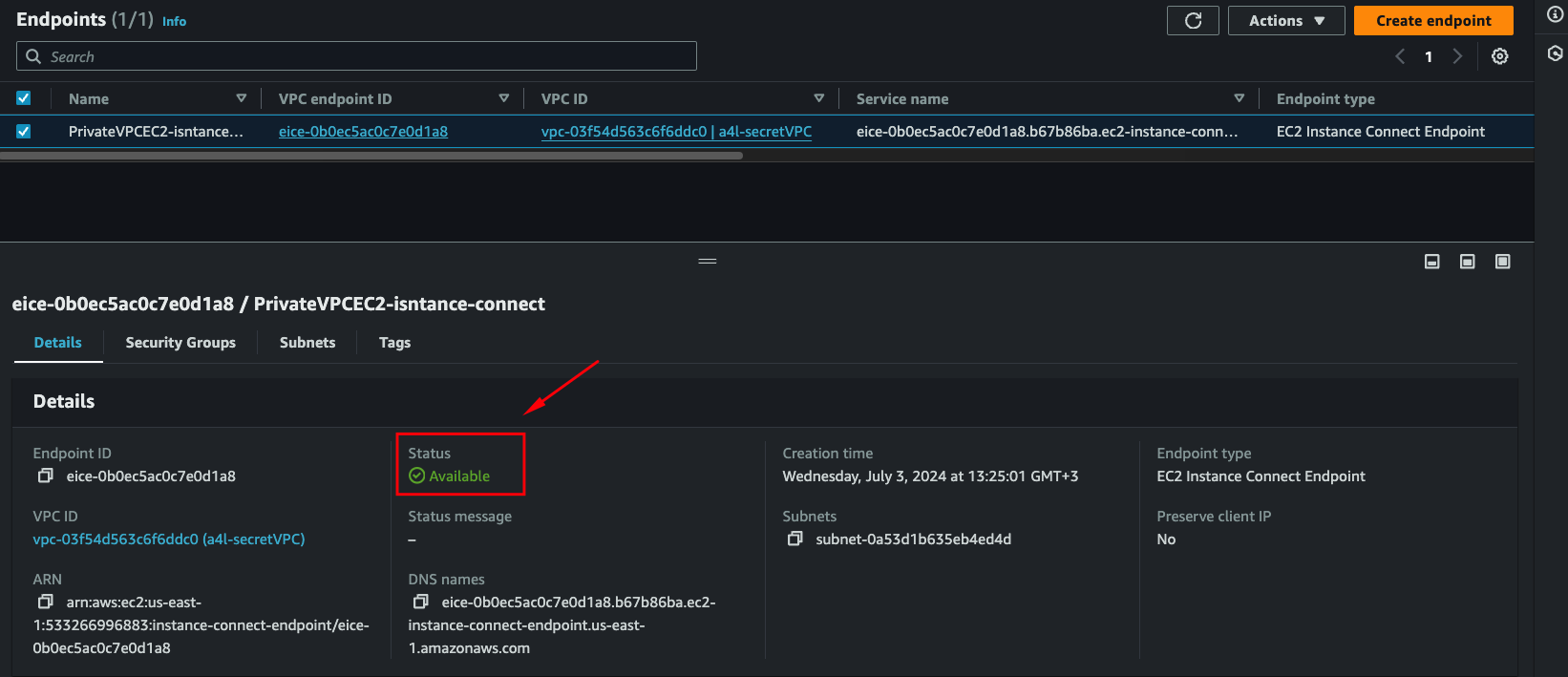Click the refresh endpoints icon button
Screen dimensions: 1568x677
pos(1193,21)
